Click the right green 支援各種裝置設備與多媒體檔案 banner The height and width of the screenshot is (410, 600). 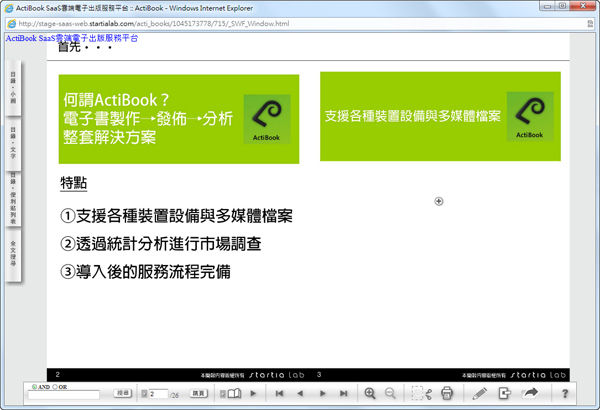pos(440,116)
